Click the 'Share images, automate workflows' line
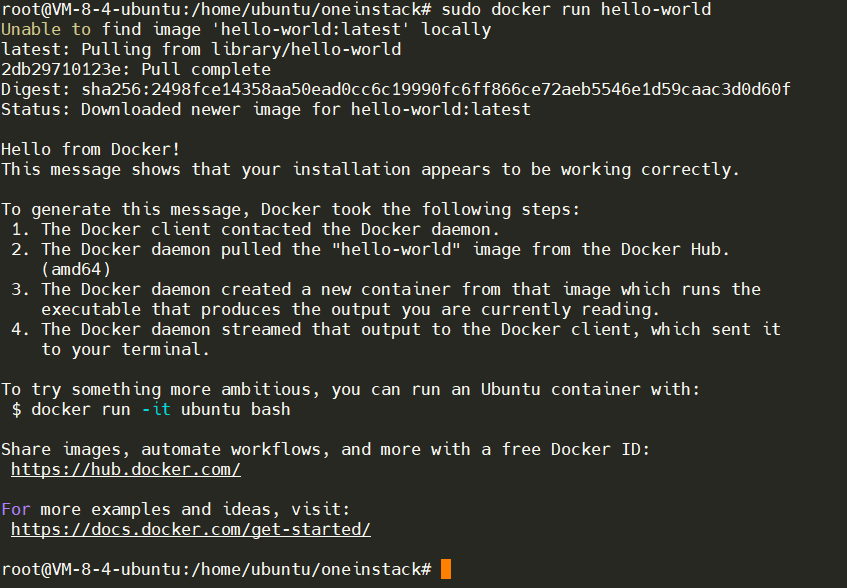This screenshot has width=847, height=588. pos(326,449)
